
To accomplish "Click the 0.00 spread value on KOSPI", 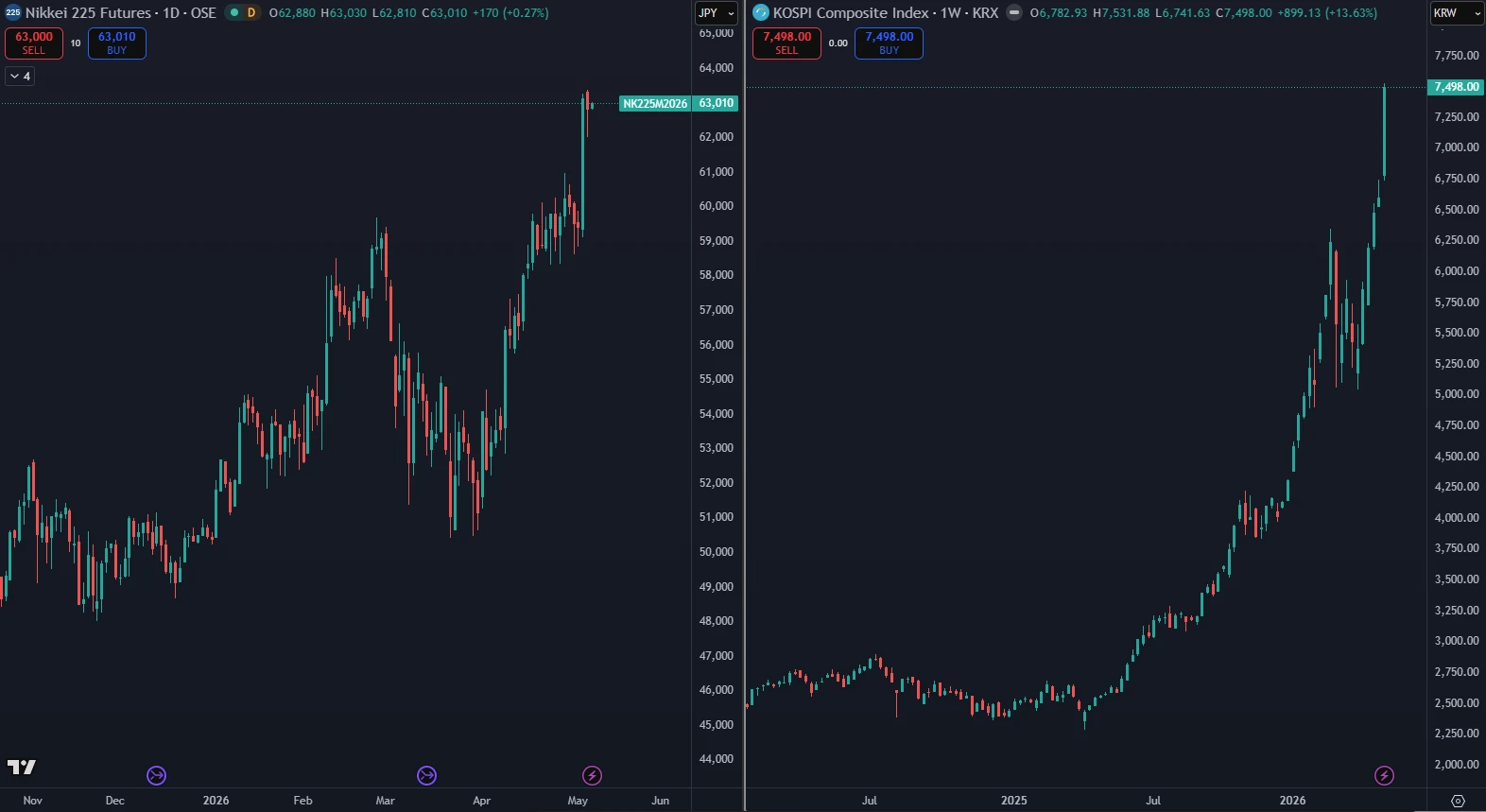I will pyautogui.click(x=838, y=43).
